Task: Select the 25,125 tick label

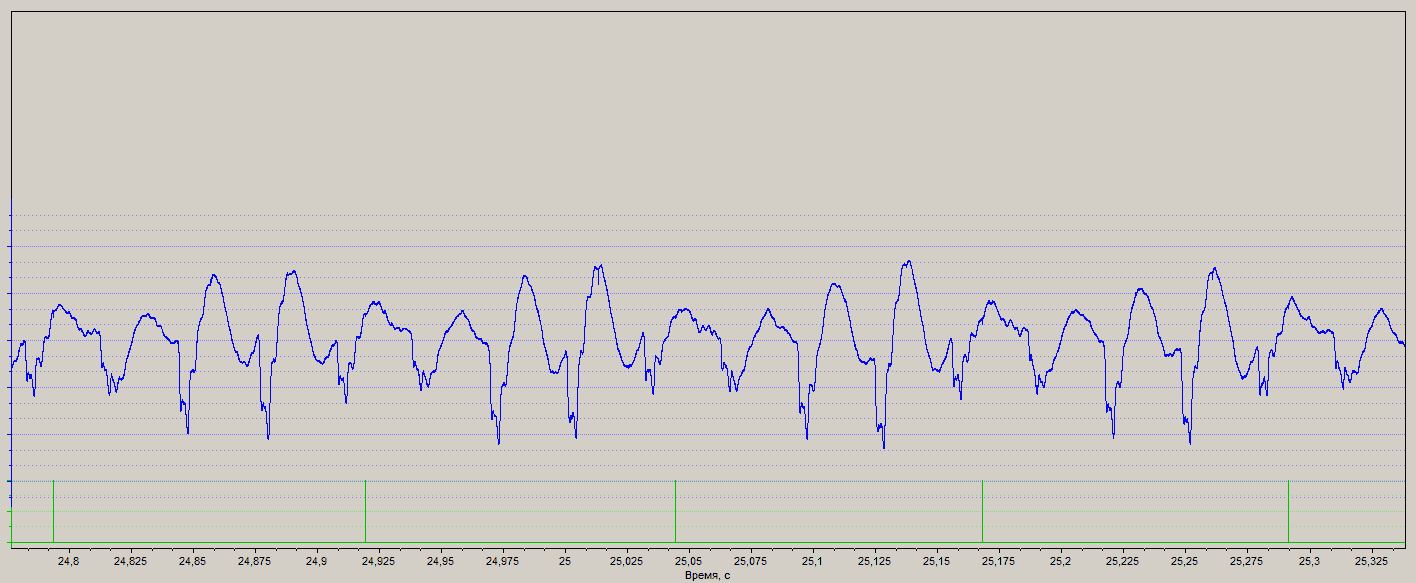Action: [x=875, y=561]
